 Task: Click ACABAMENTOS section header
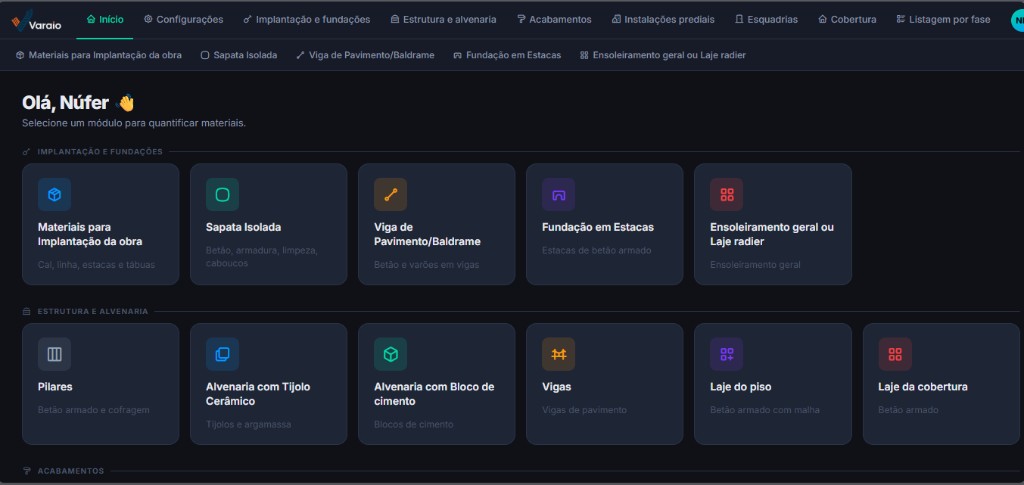(x=71, y=471)
